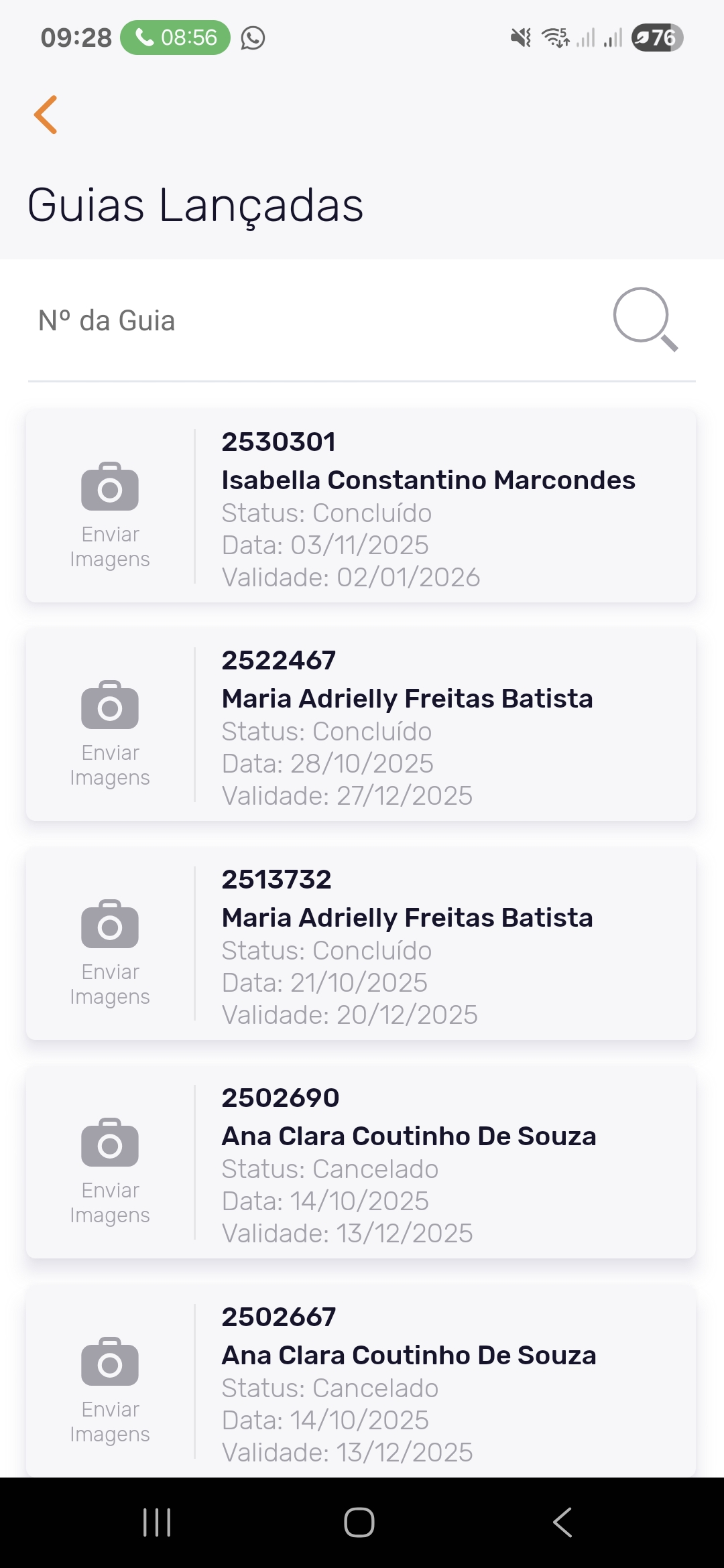The height and width of the screenshot is (1568, 724).
Task: Open Isabella Constantino Marcondes guia entry
Action: tap(428, 480)
